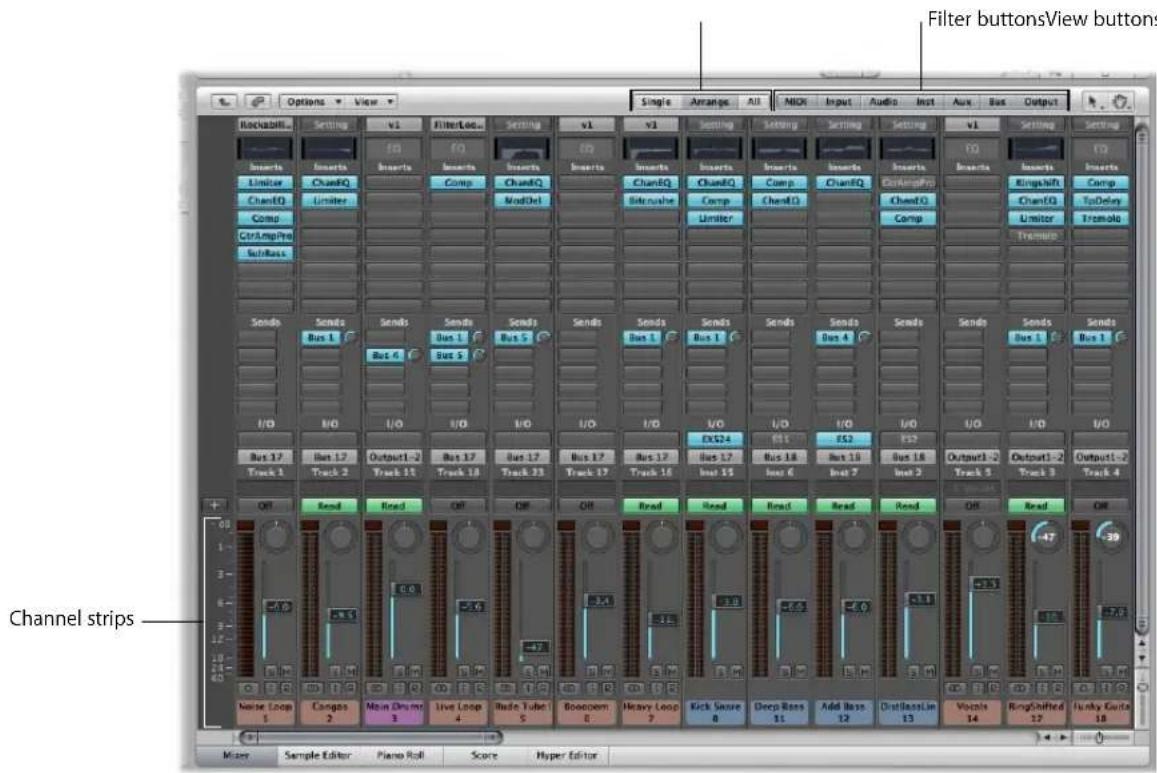Mute the Vocals channel strip
The height and width of the screenshot is (773, 1157).
pyautogui.click(x=992, y=671)
